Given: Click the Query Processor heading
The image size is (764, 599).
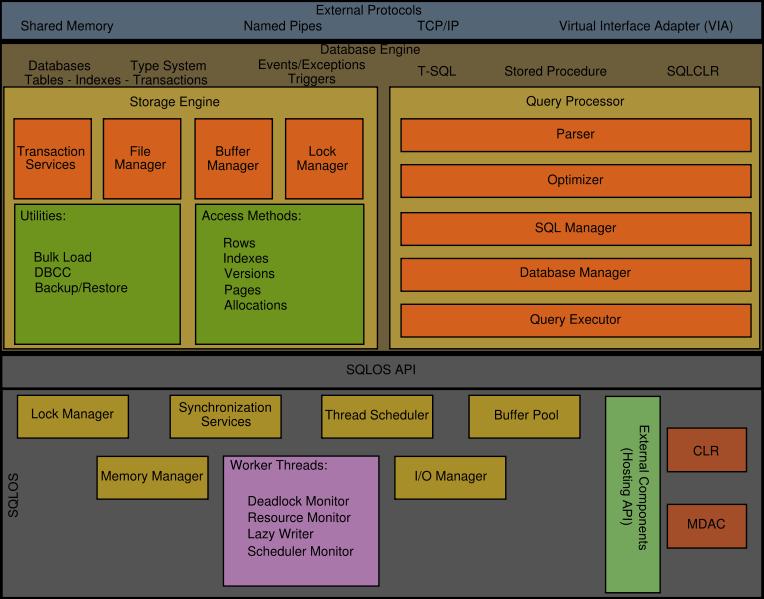Looking at the screenshot, I should [x=575, y=101].
